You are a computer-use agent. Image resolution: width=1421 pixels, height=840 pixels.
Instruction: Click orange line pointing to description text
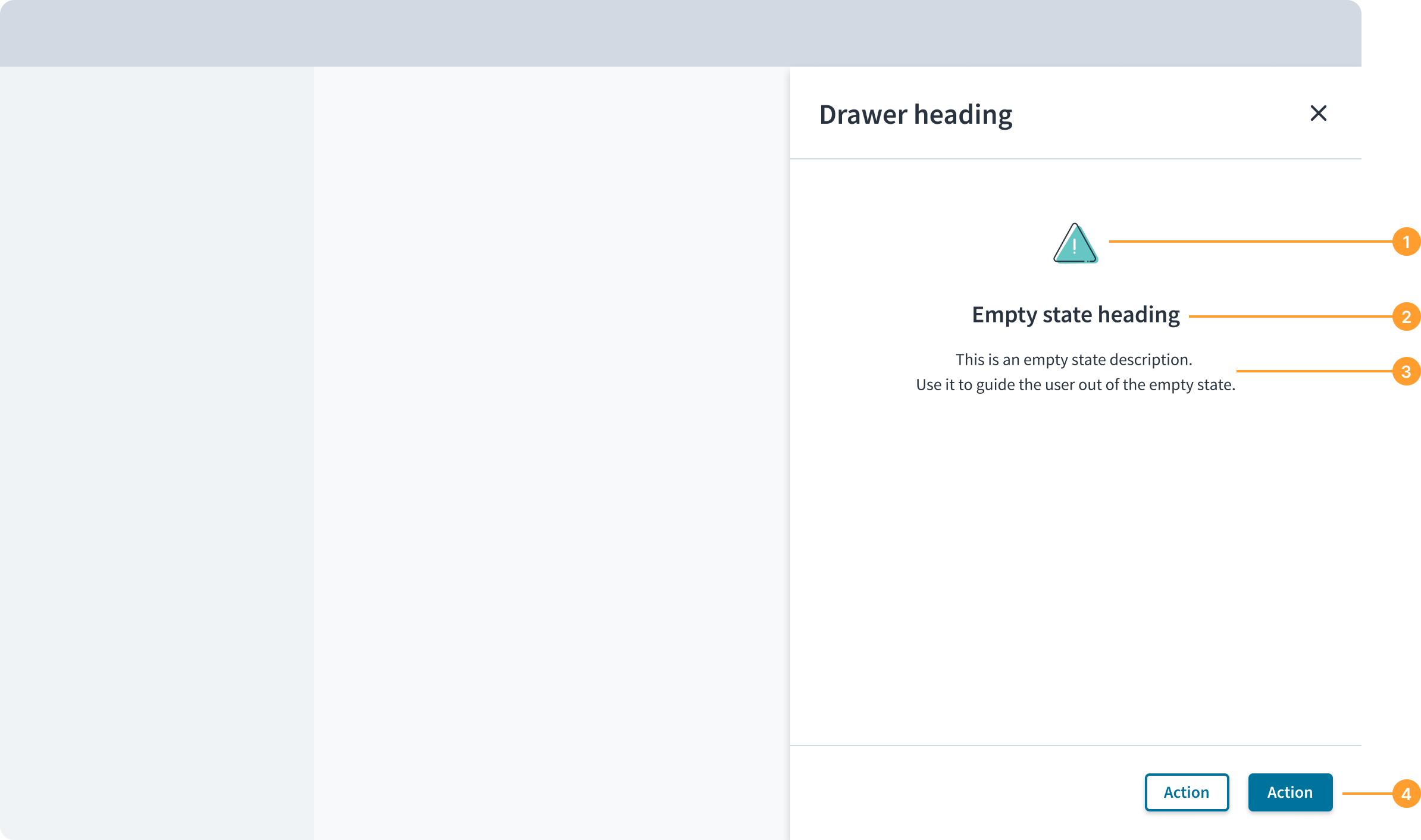click(1314, 371)
